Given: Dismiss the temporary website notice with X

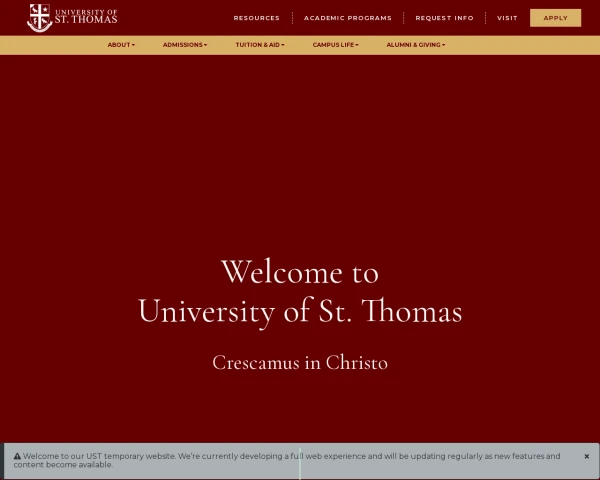Looking at the screenshot, I should click(x=587, y=456).
